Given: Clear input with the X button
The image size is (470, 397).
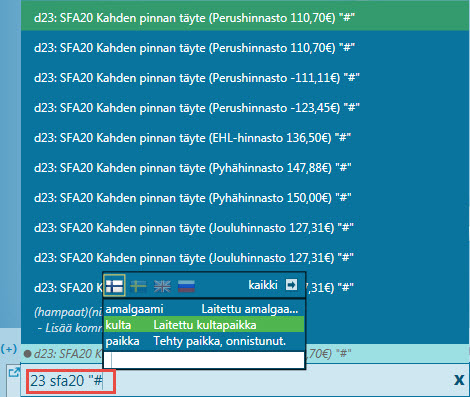Looking at the screenshot, I should (459, 380).
